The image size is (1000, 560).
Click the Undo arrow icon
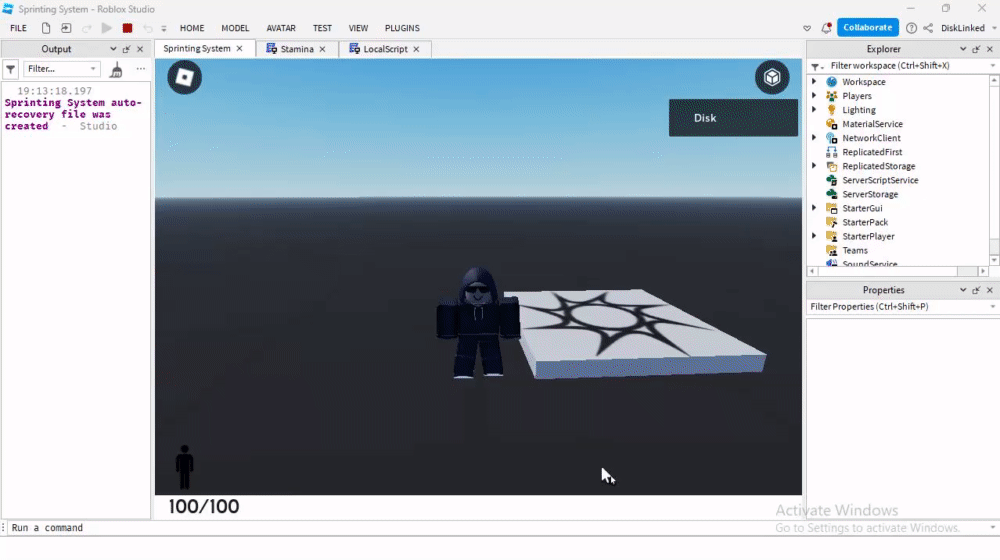coord(148,28)
